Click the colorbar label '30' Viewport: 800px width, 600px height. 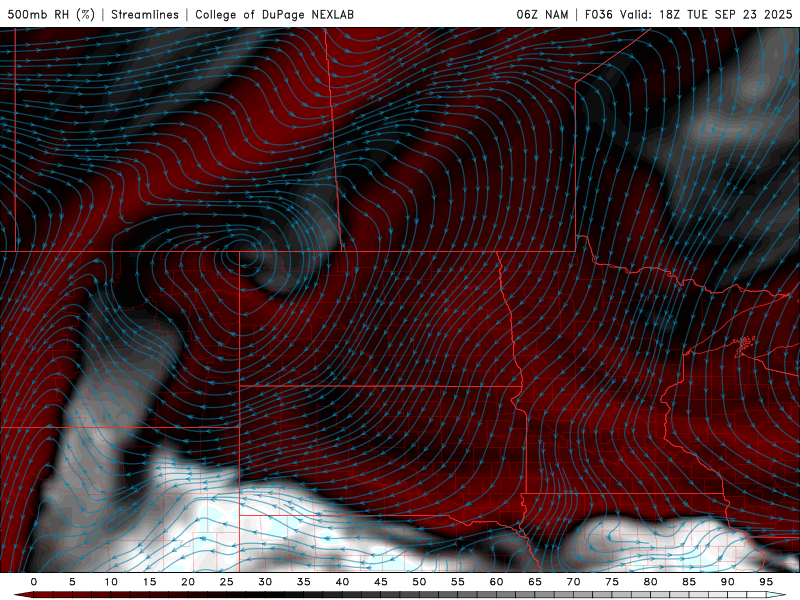point(265,582)
